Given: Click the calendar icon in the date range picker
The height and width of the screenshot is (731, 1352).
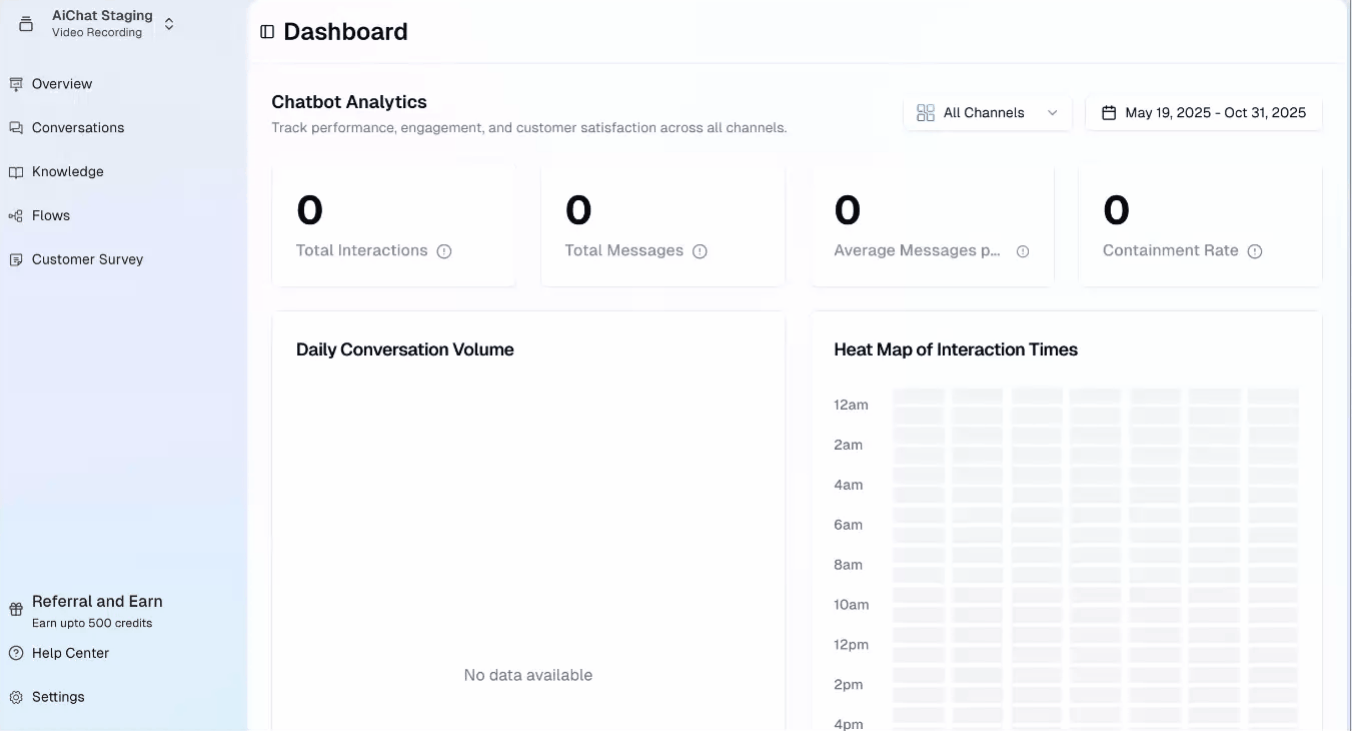Looking at the screenshot, I should [1108, 112].
